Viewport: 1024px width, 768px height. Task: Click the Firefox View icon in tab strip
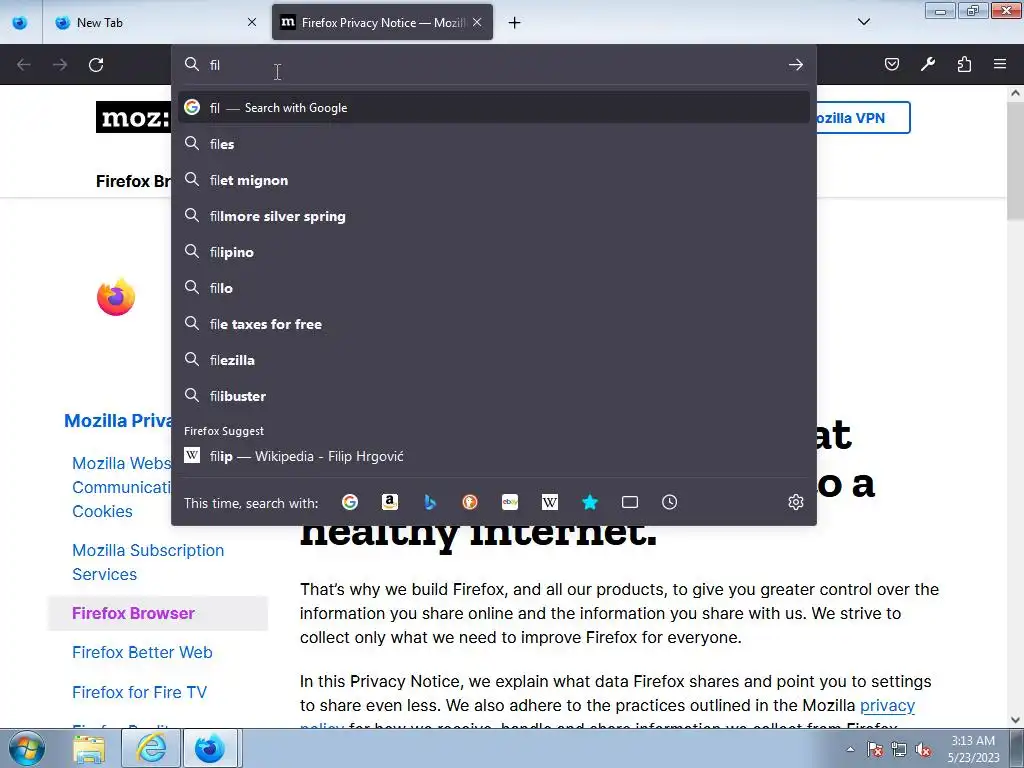click(20, 23)
